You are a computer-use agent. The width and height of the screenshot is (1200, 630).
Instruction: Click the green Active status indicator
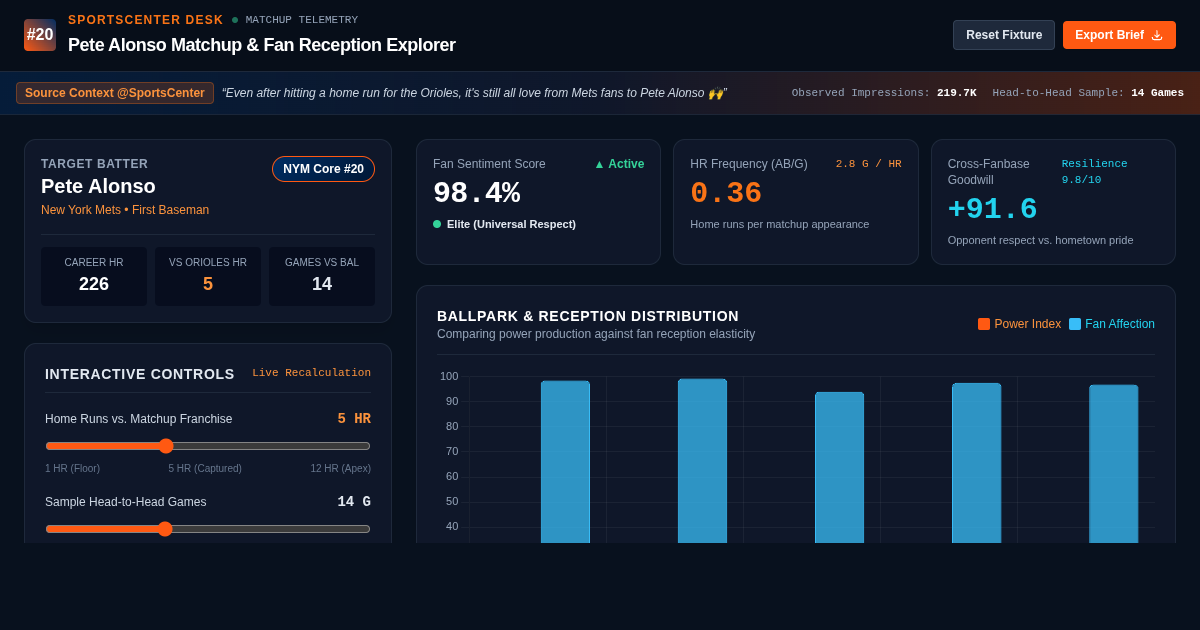[619, 164]
